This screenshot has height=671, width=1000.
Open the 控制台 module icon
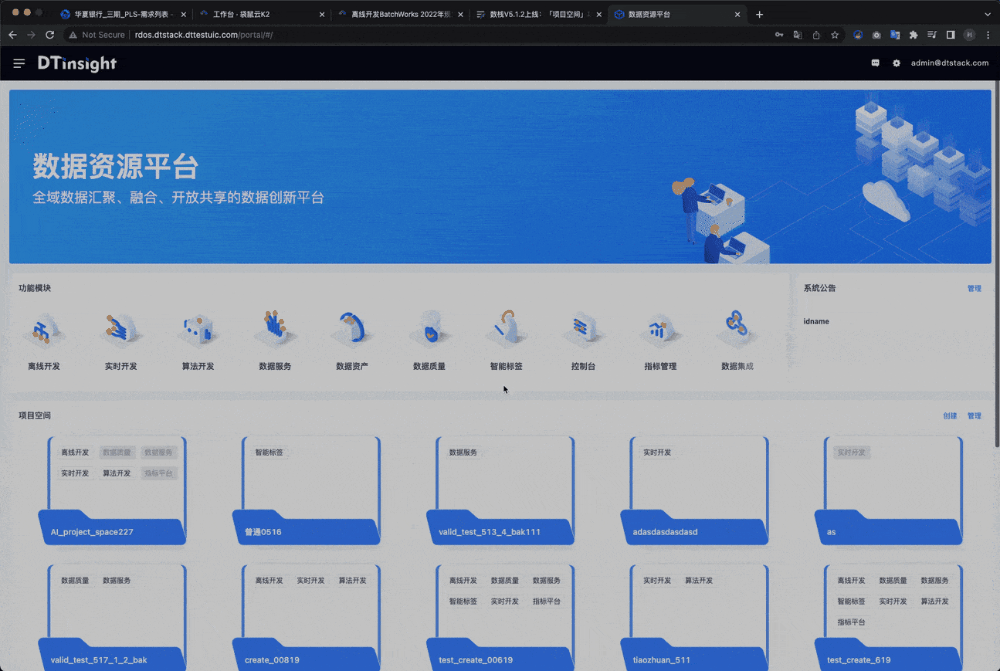click(x=583, y=330)
